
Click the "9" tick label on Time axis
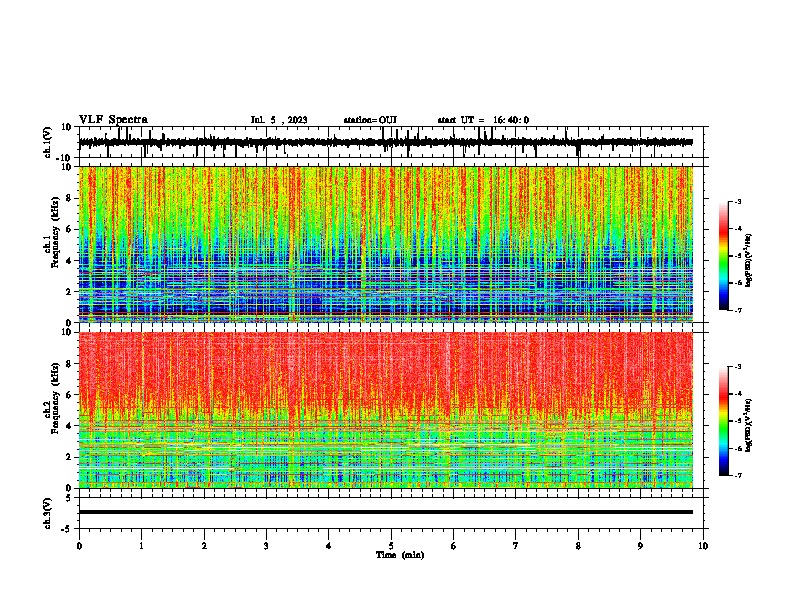pyautogui.click(x=641, y=546)
